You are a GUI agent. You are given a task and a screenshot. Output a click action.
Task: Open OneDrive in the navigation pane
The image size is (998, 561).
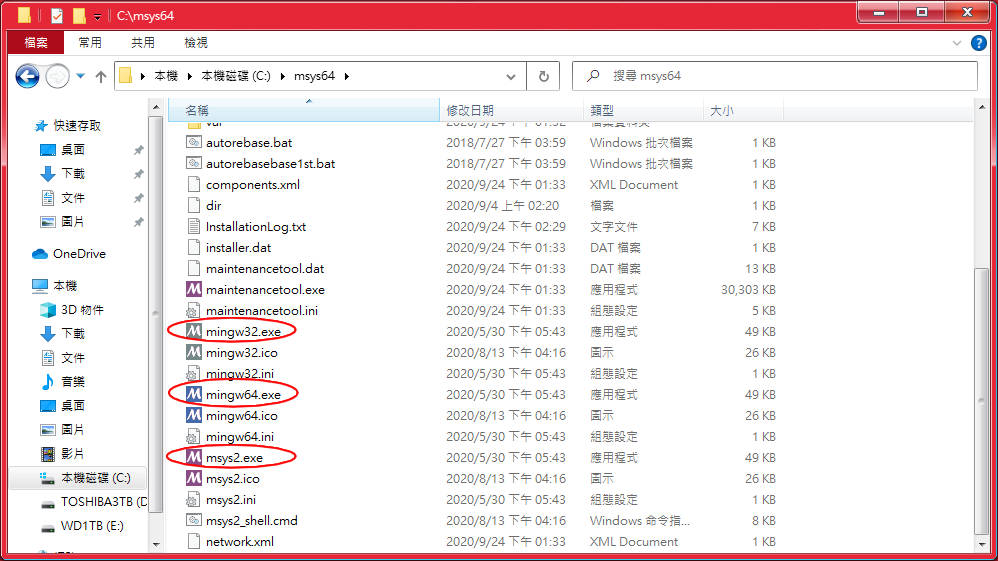[69, 253]
